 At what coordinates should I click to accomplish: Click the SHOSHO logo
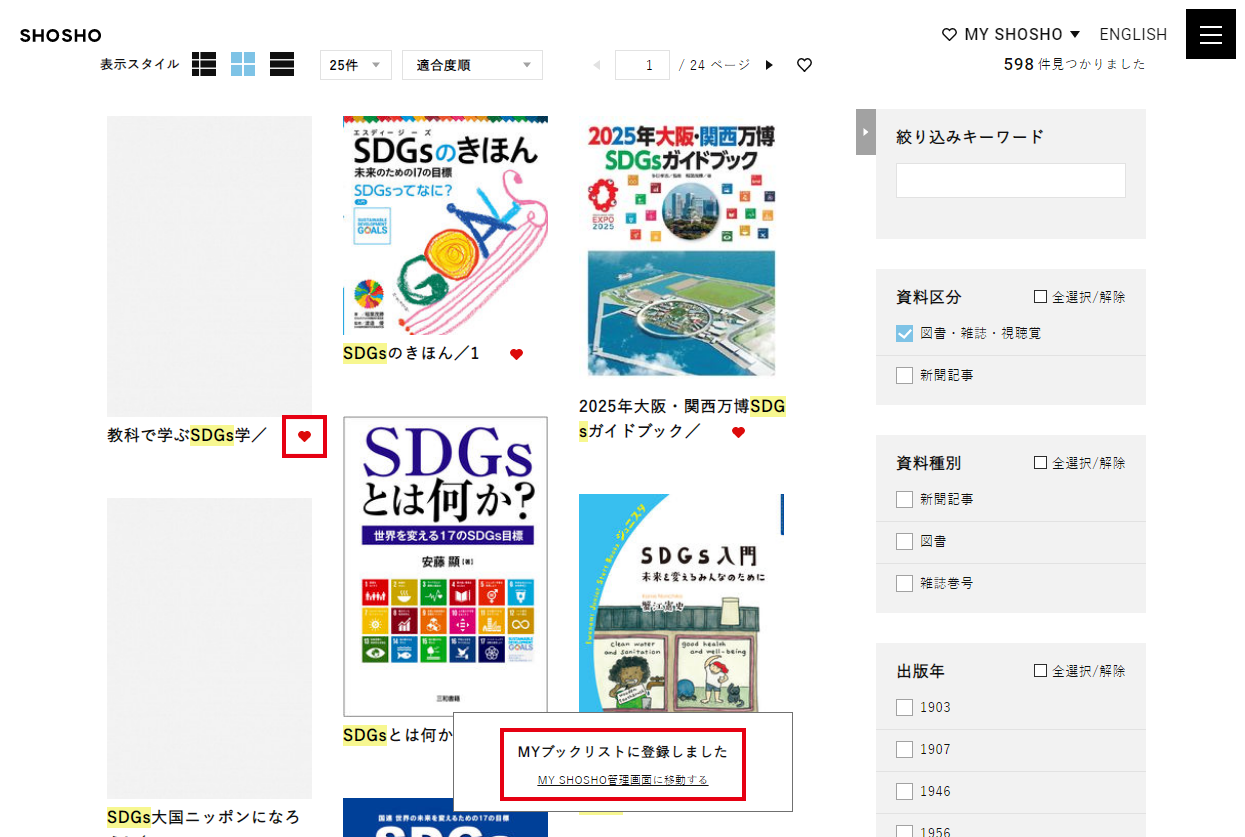[x=60, y=36]
